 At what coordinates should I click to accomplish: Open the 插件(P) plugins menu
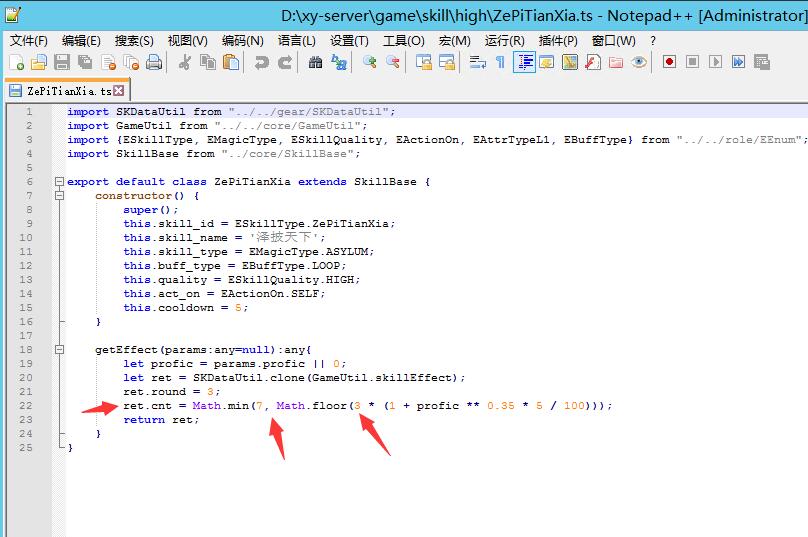coord(557,40)
